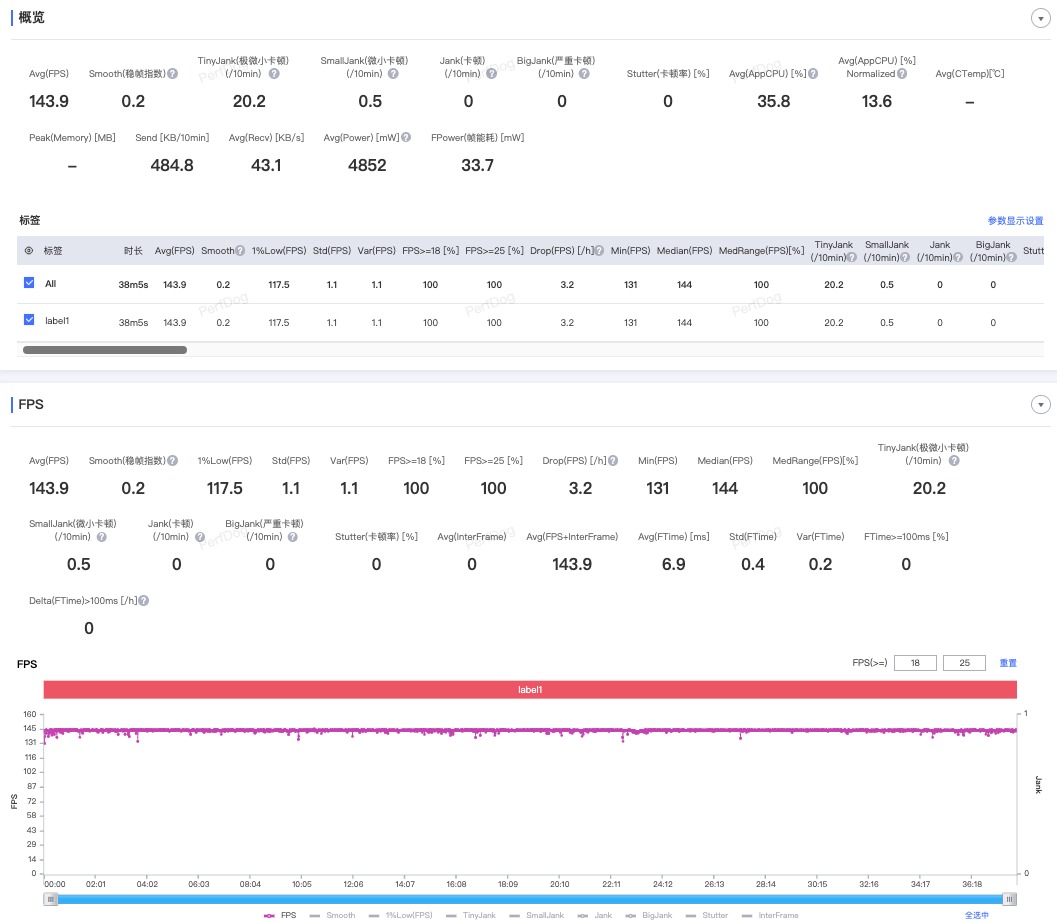Toggle FPS series in chart legend
Image resolution: width=1057 pixels, height=923 pixels.
point(280,916)
